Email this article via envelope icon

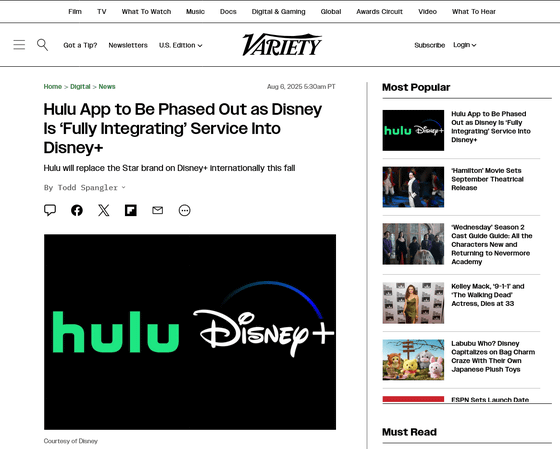point(158,210)
